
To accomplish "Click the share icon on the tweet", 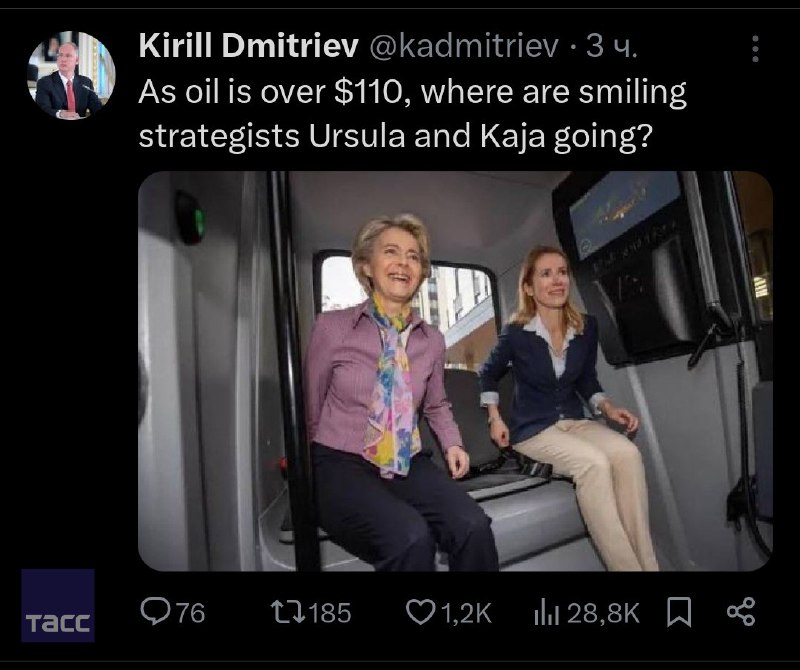I will coord(740,611).
